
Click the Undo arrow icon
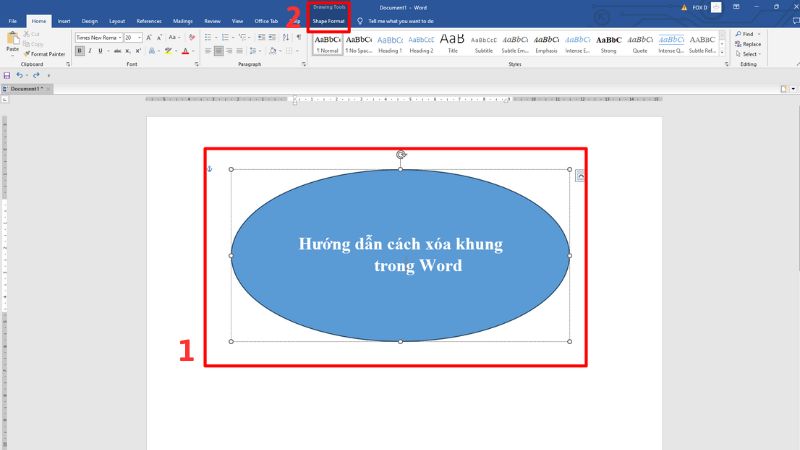coord(20,75)
